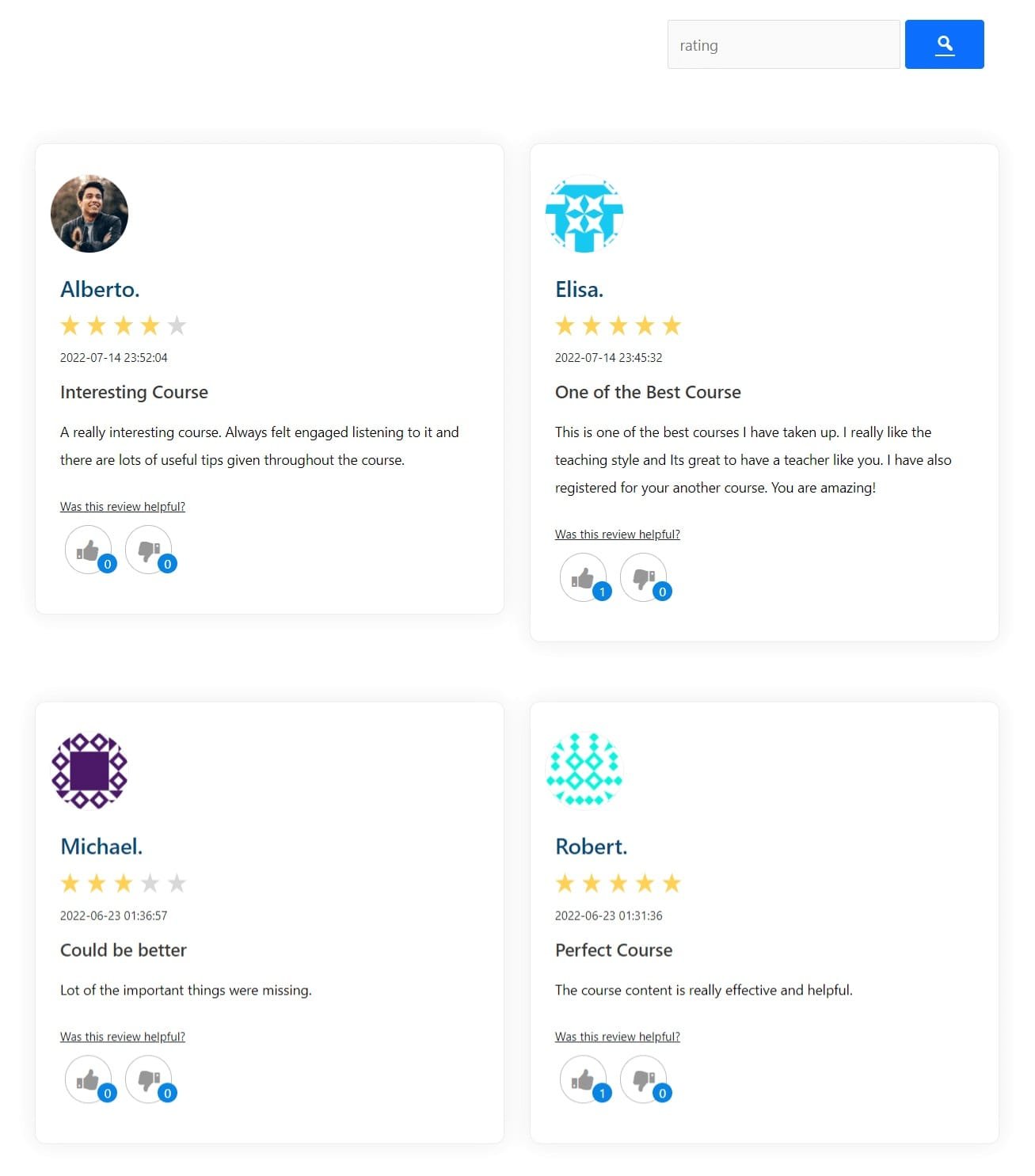The image size is (1035, 1176).
Task: Click 'Was this review helpful?' under Michael's review
Action: 123,1037
